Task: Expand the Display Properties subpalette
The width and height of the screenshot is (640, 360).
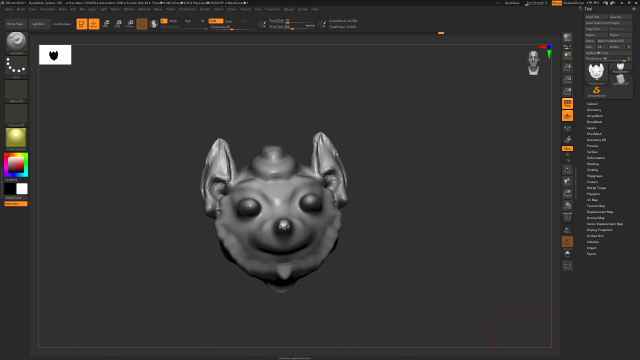Action: (x=600, y=230)
